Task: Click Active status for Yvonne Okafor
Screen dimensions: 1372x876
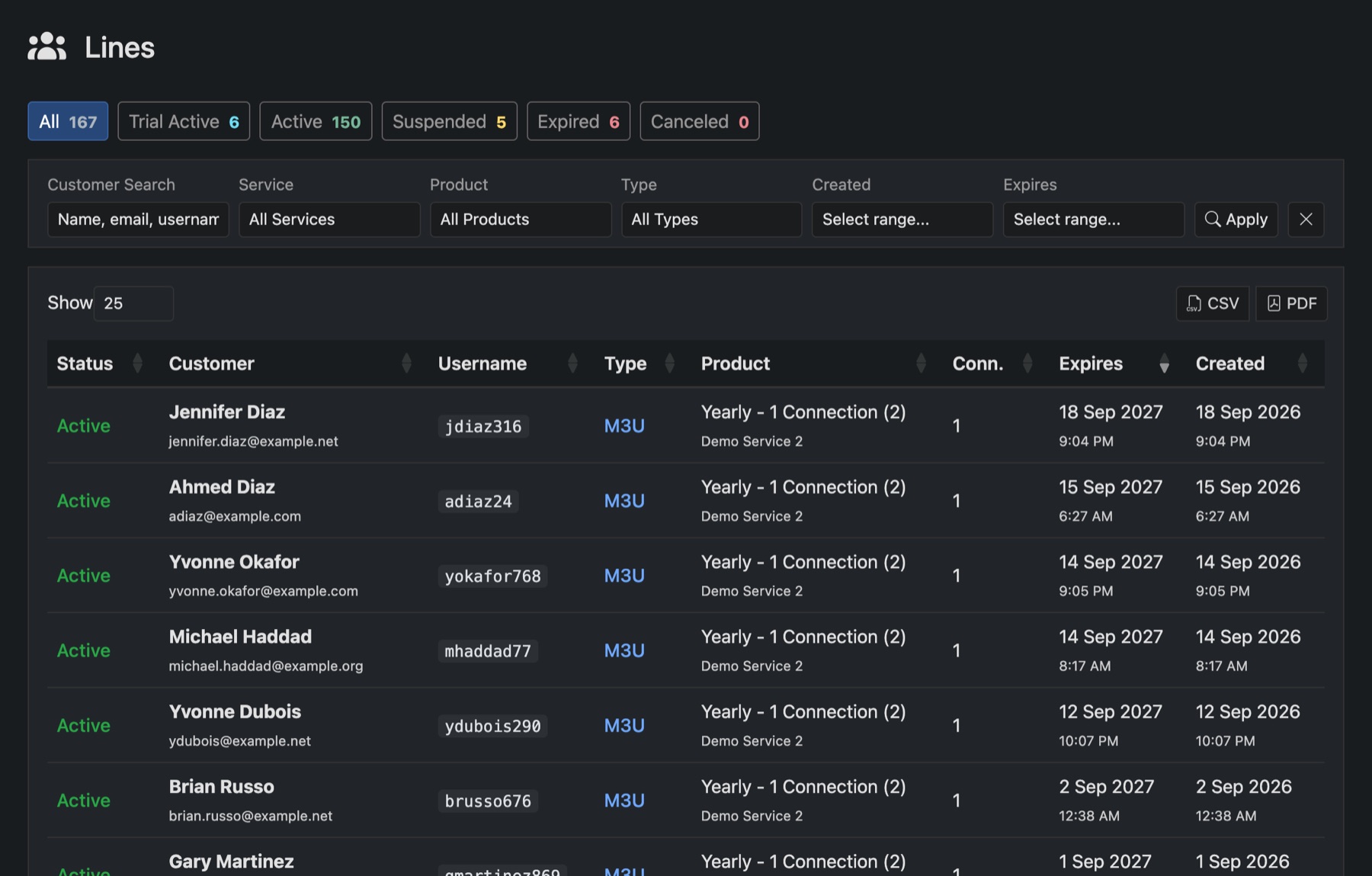Action: click(x=84, y=576)
